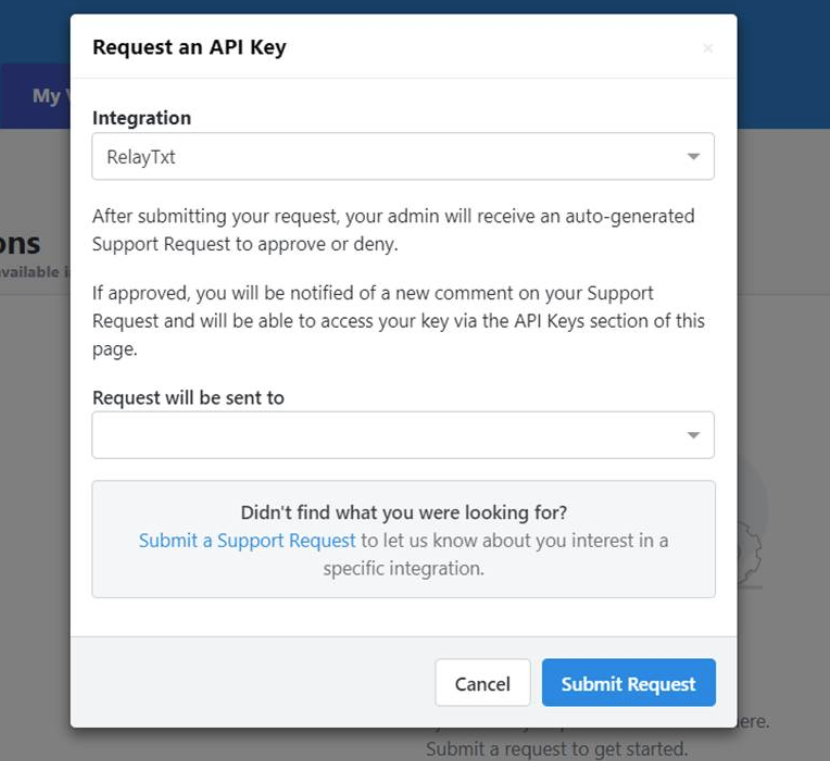Click the Integration label above the field
The image size is (830, 761).
tap(141, 118)
